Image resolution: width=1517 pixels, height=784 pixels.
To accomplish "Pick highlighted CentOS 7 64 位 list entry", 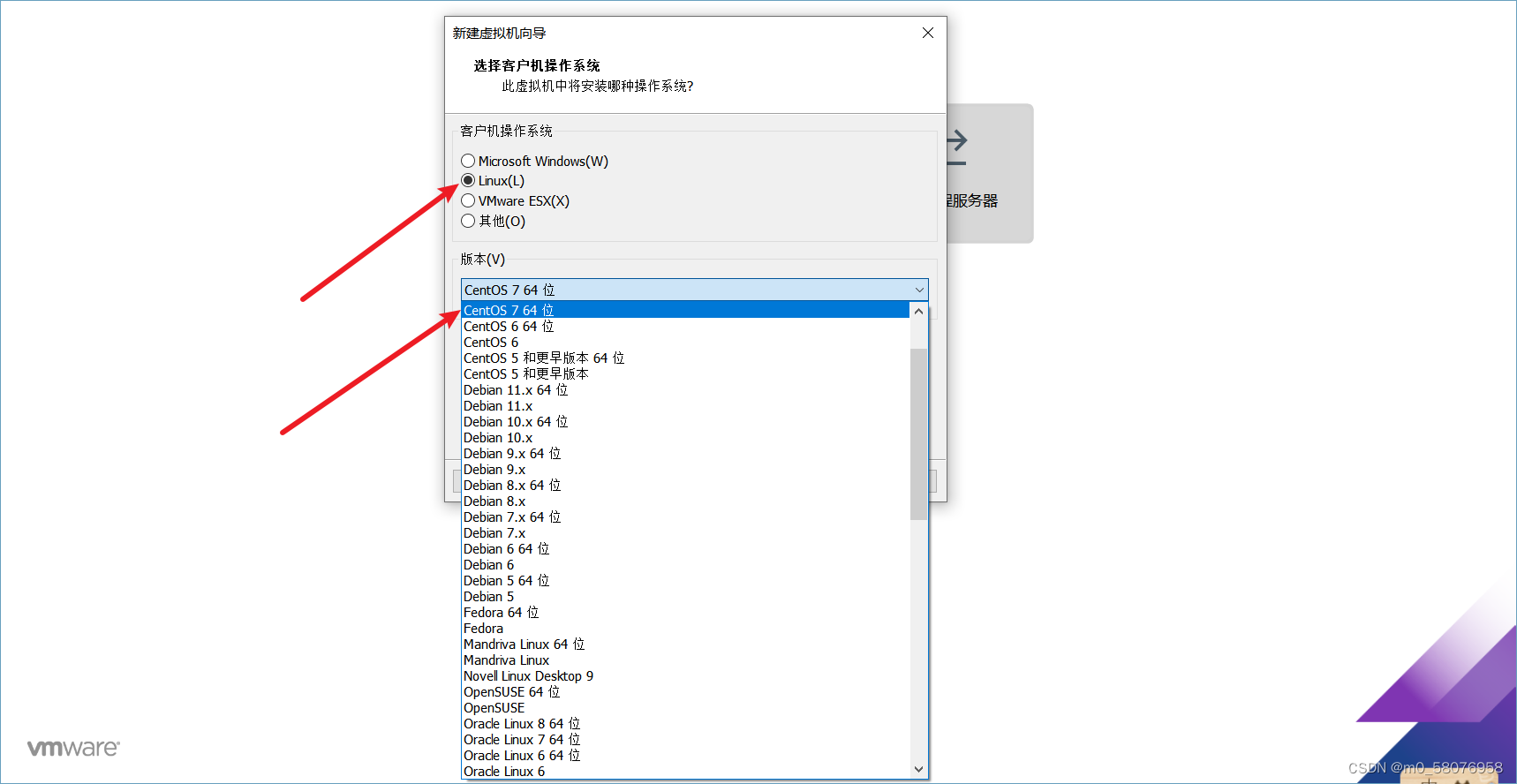I will coord(685,310).
